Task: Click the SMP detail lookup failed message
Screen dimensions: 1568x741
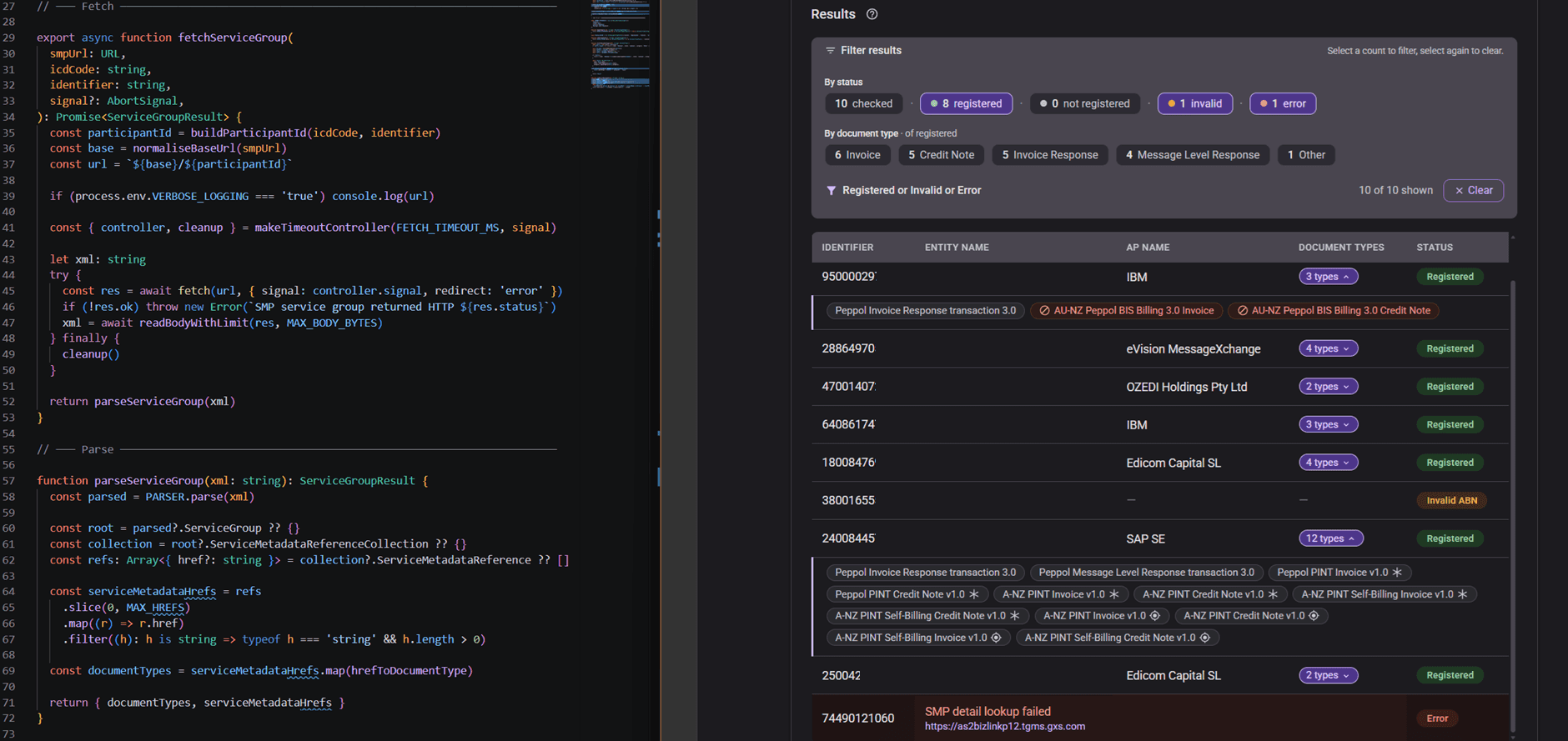Action: click(x=988, y=712)
